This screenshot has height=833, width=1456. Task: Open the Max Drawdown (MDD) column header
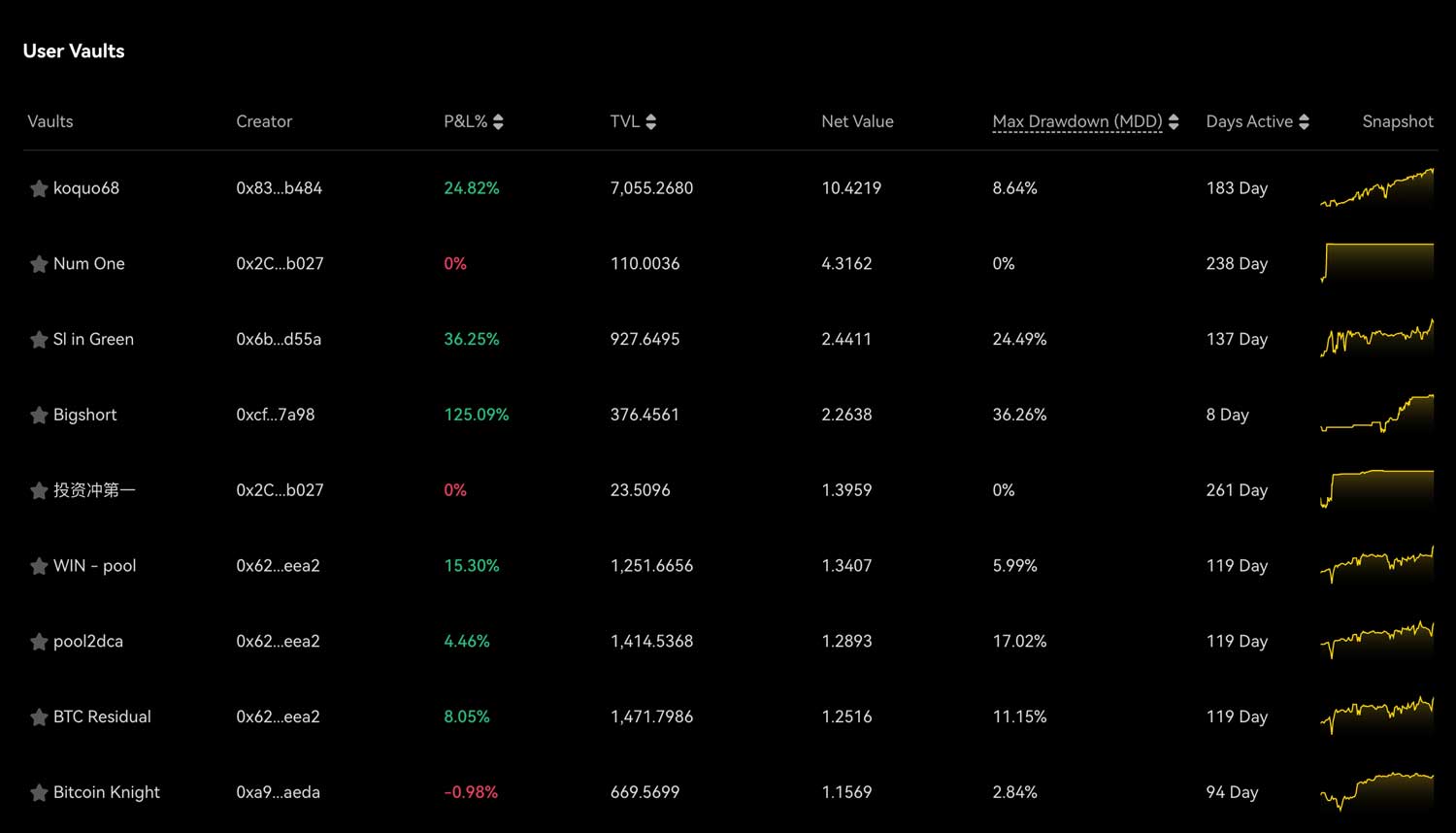1077,121
